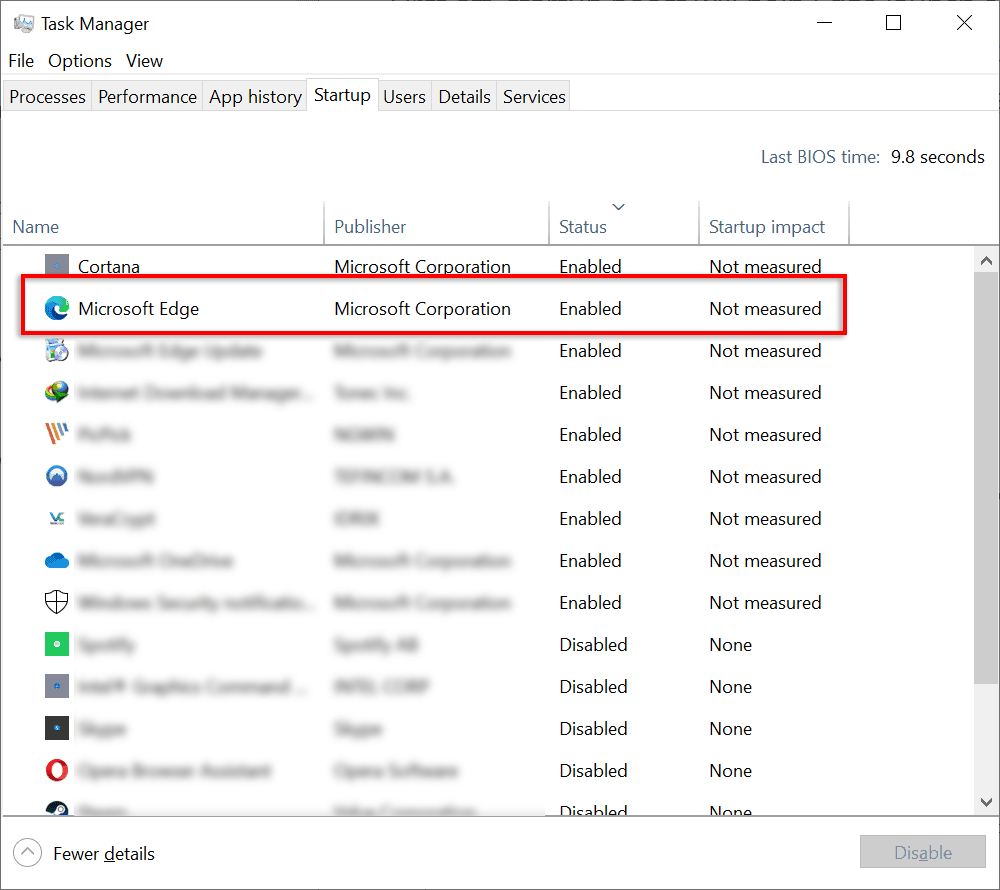Click Not measured in Windows Security row
This screenshot has height=890, width=1000.
(x=765, y=602)
